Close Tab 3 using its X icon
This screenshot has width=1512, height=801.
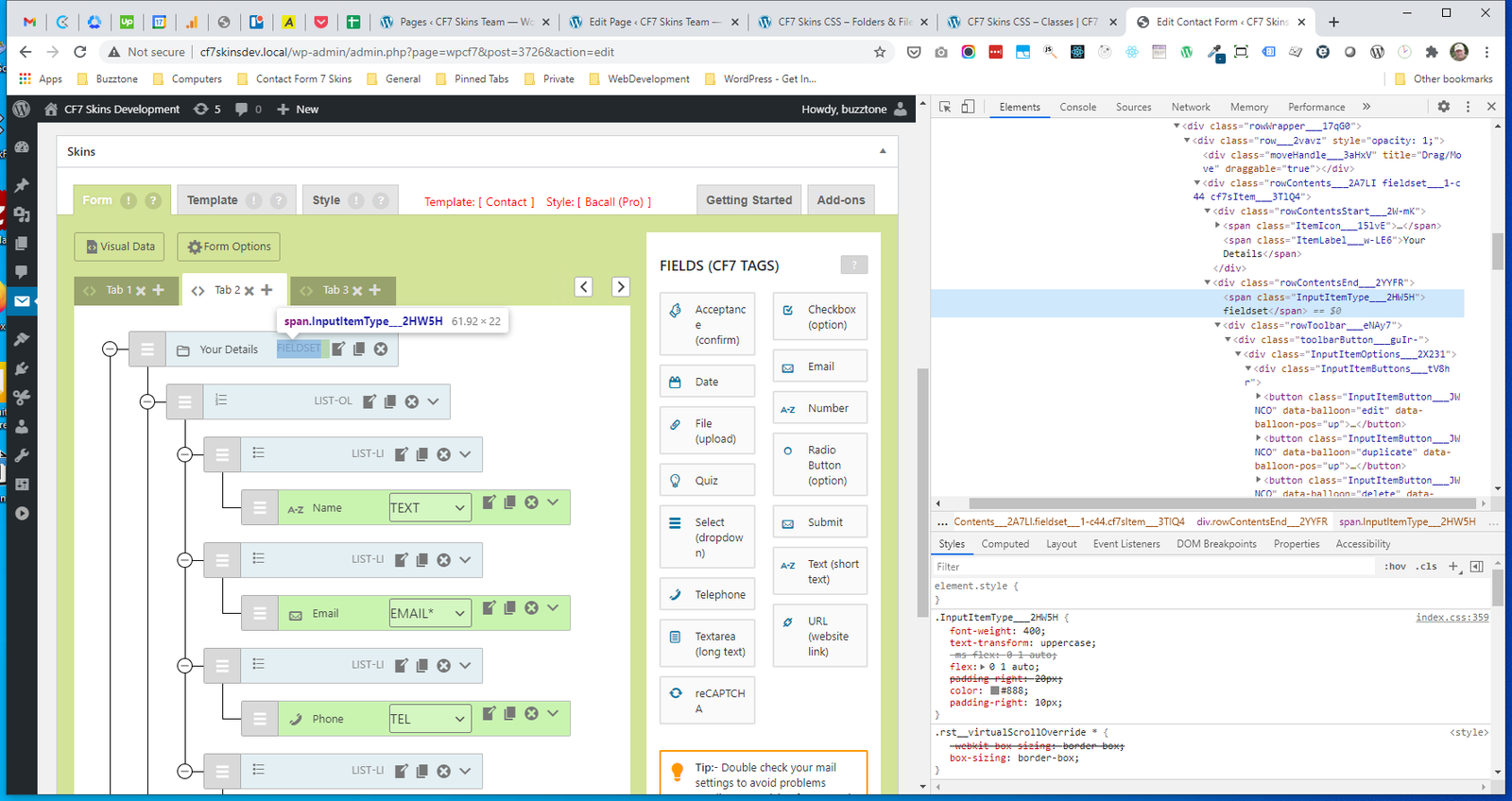[357, 291]
